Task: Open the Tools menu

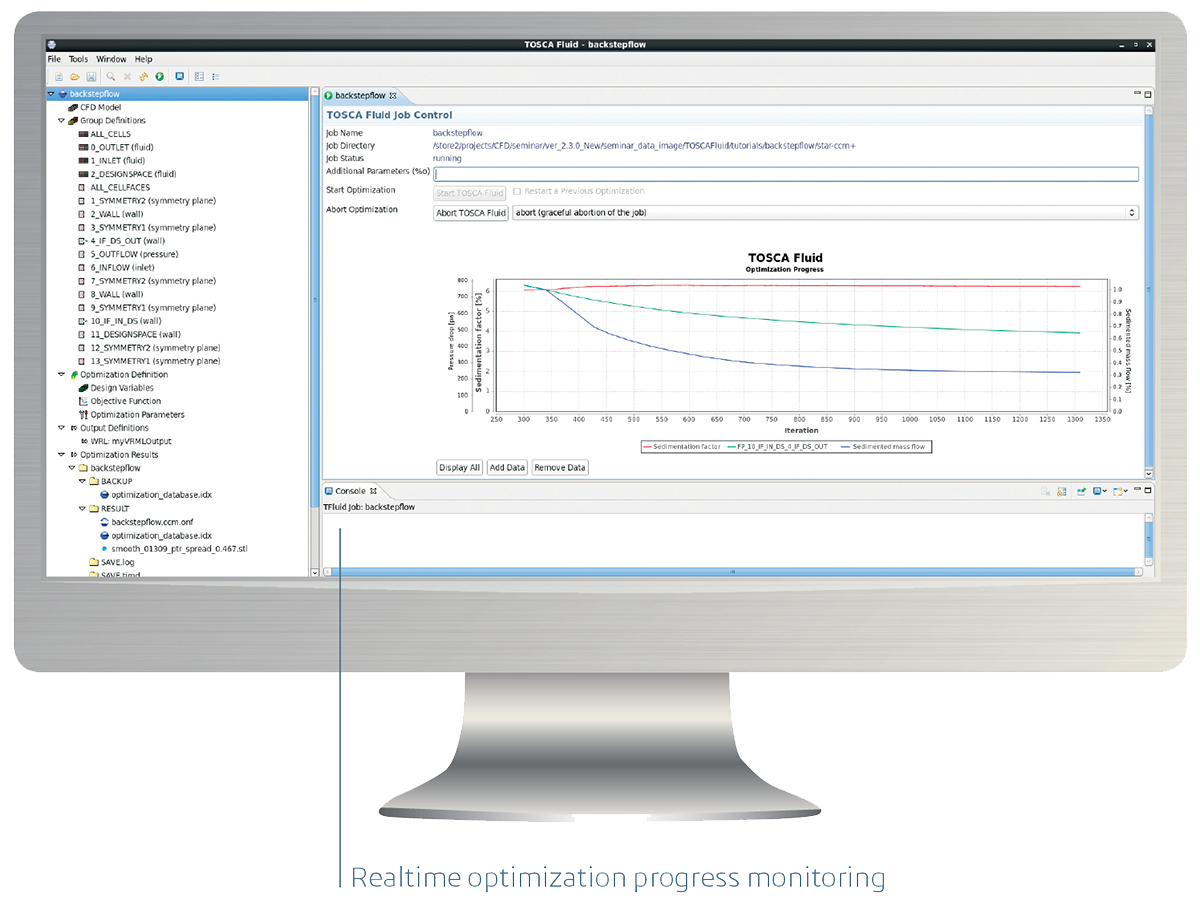Action: [x=78, y=59]
